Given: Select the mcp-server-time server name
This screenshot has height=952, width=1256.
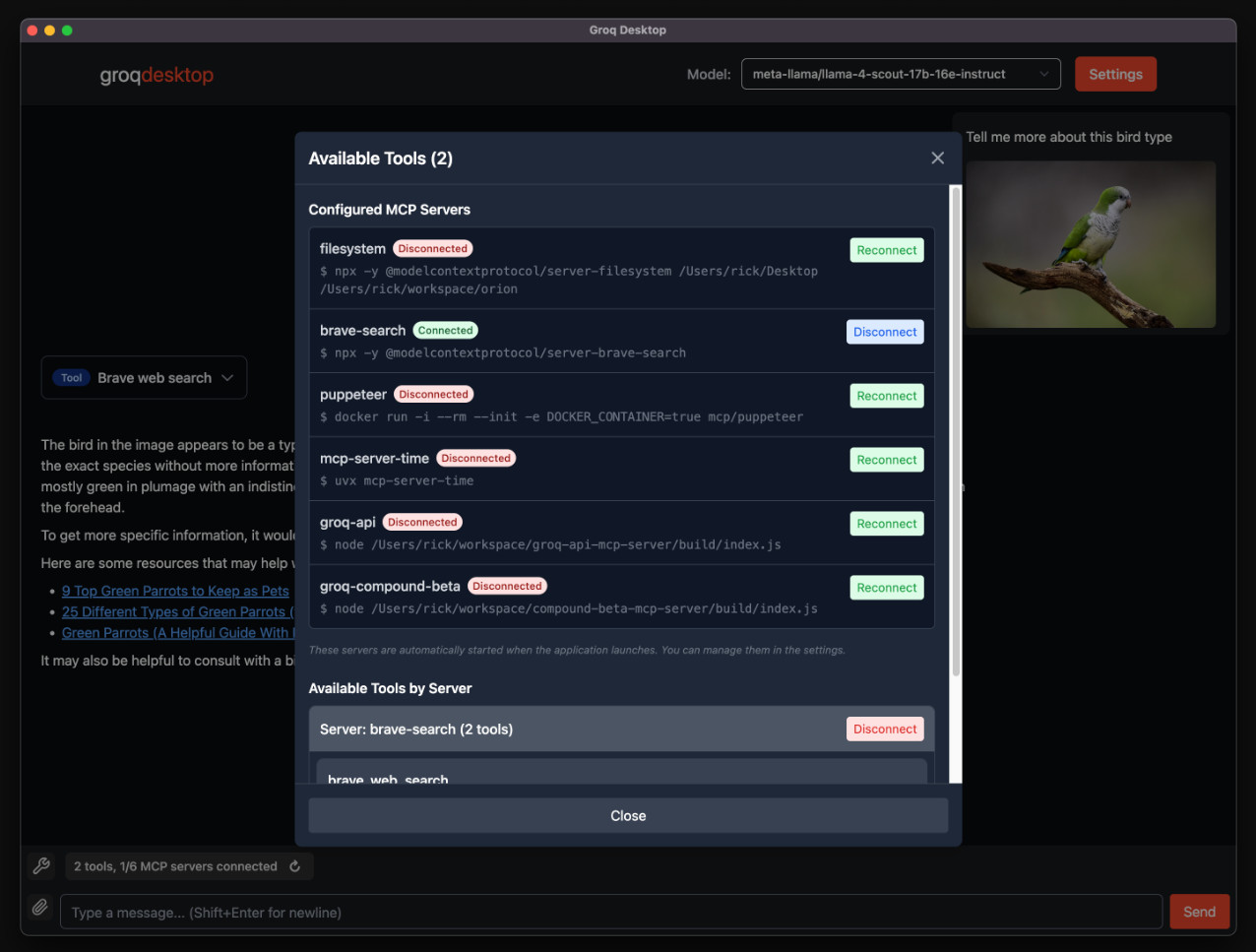Looking at the screenshot, I should (374, 459).
